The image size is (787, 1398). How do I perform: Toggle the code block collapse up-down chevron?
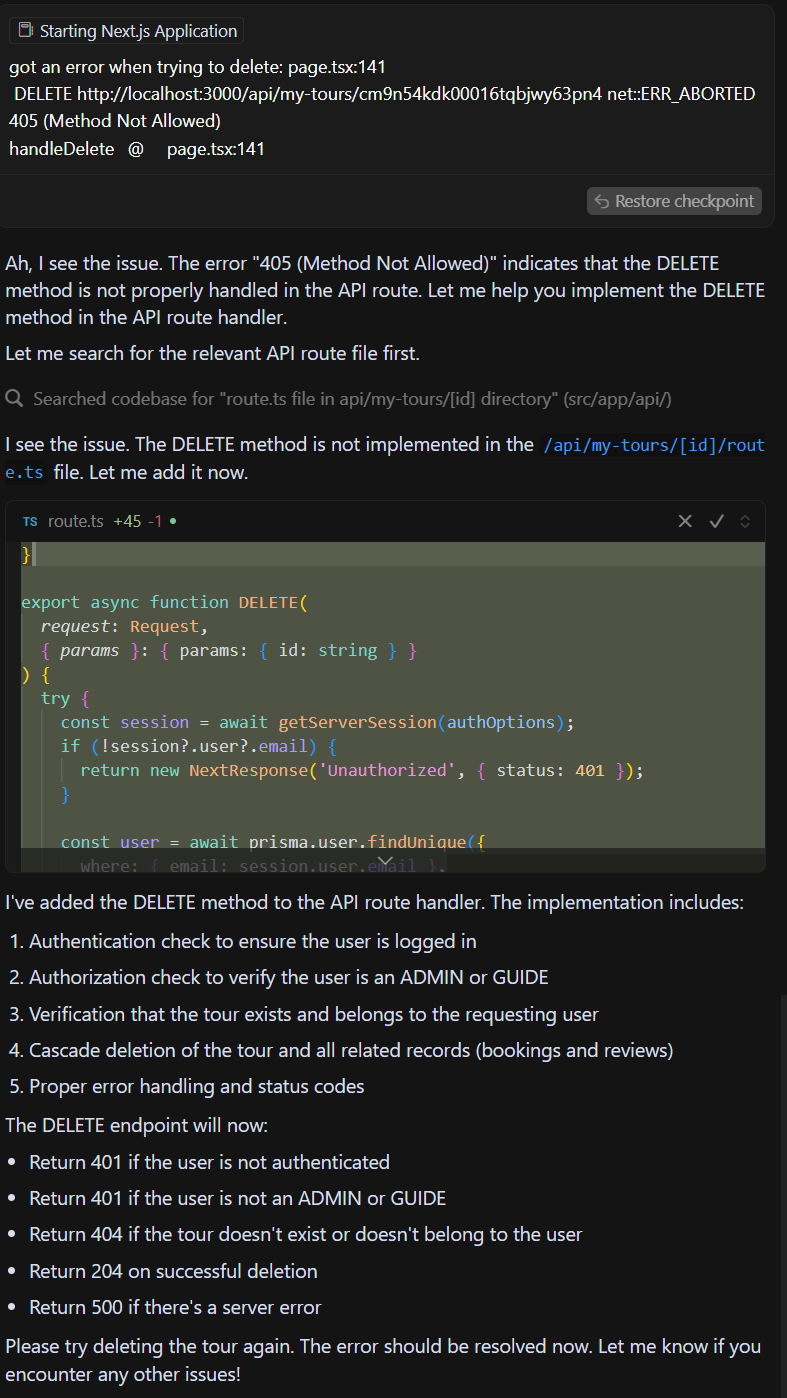click(x=745, y=521)
